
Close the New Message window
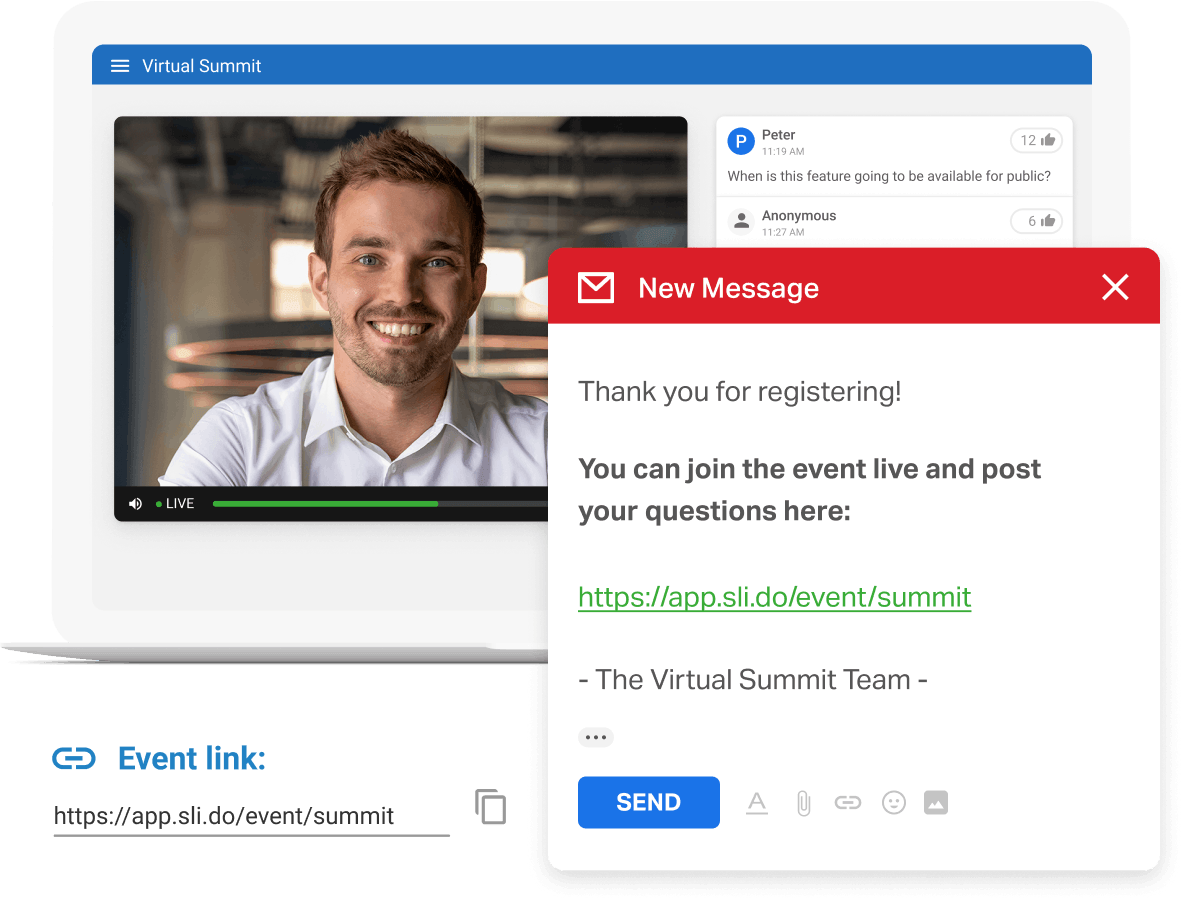(1115, 288)
